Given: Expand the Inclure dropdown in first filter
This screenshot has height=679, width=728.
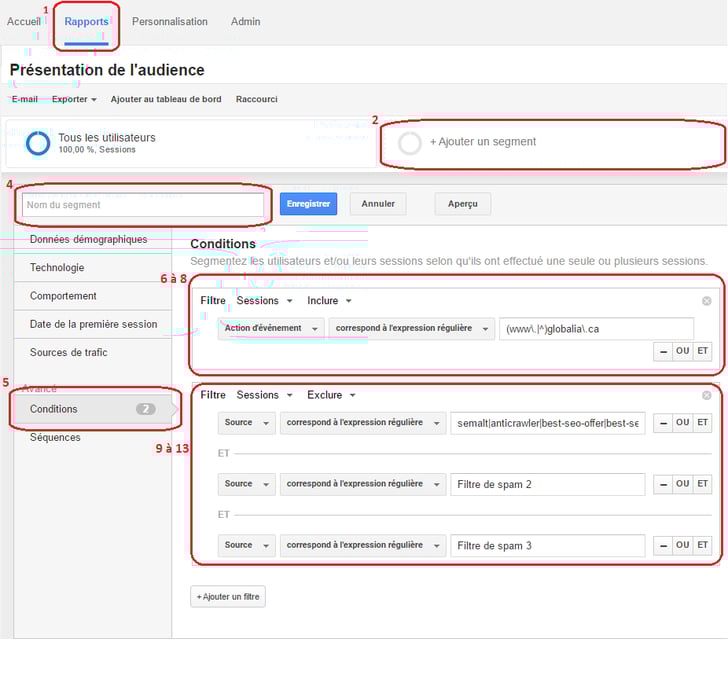Looking at the screenshot, I should click(329, 301).
